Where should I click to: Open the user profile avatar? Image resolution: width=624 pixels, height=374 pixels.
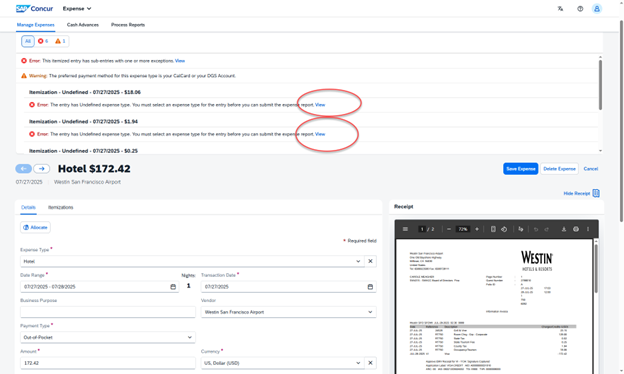point(597,8)
